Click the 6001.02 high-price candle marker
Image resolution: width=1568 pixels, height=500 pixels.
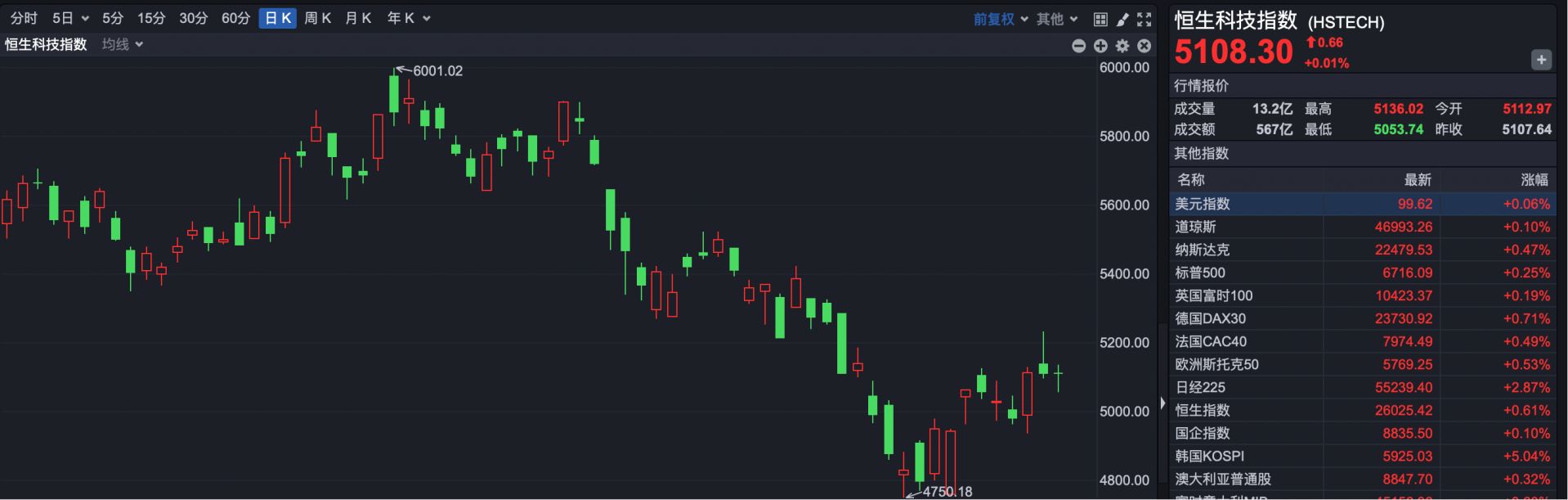(x=394, y=92)
